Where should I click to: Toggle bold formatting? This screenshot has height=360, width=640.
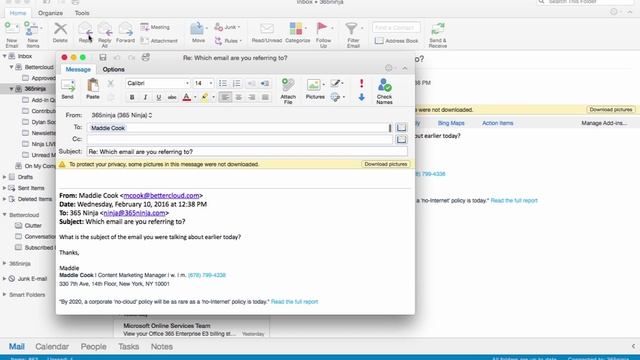[x=132, y=97]
